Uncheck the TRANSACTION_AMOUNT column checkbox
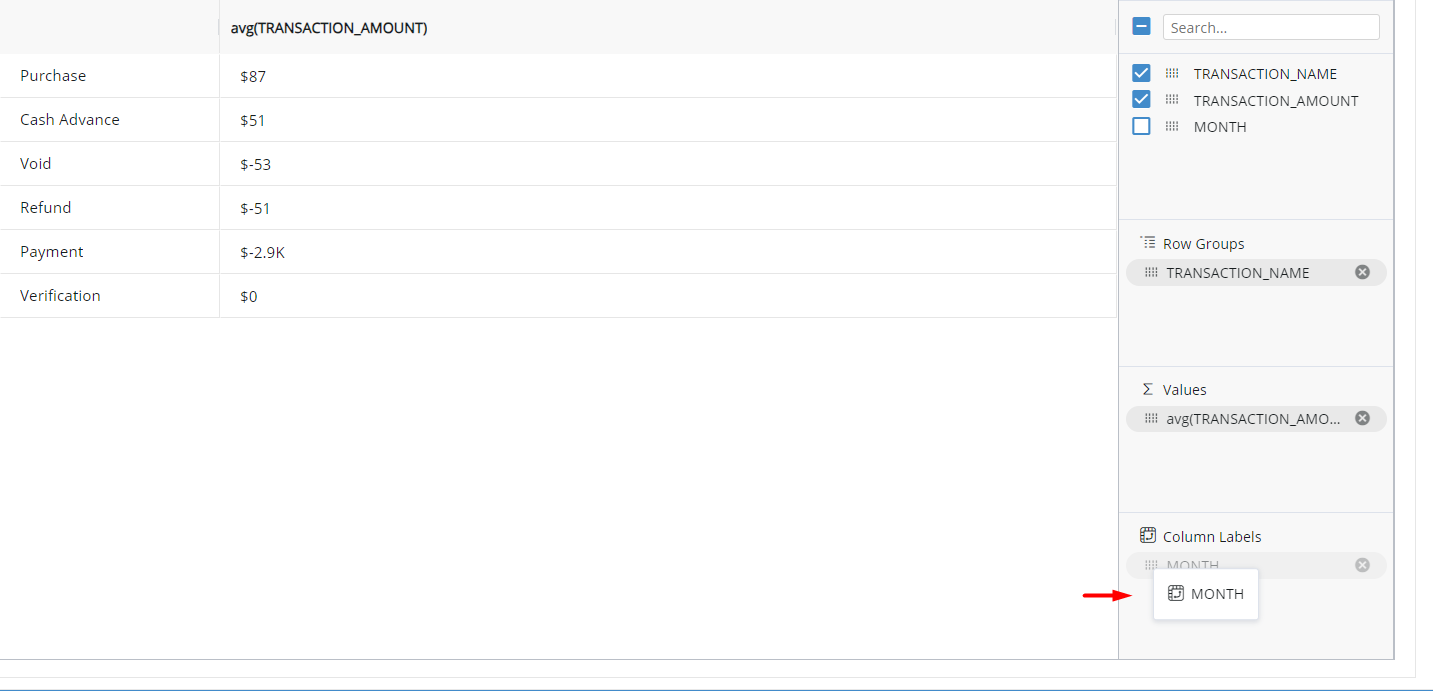Screen dimensions: 1433x691 1141,99
